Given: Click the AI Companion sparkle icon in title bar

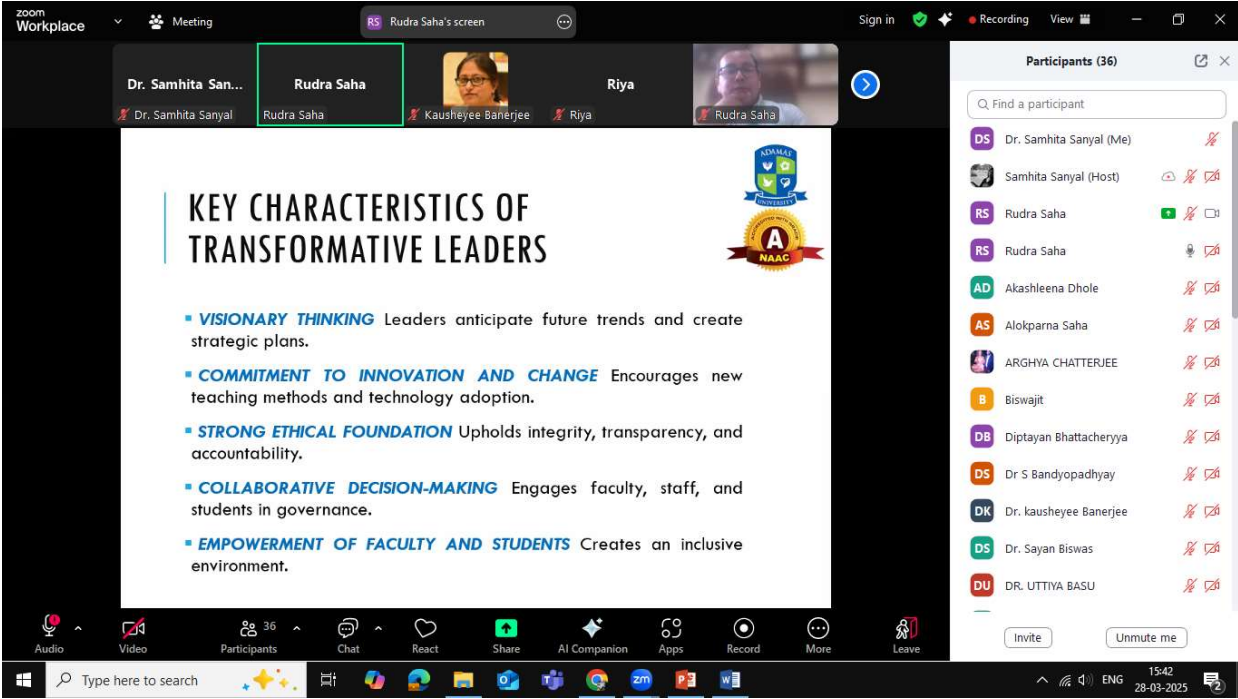Looking at the screenshot, I should (945, 19).
